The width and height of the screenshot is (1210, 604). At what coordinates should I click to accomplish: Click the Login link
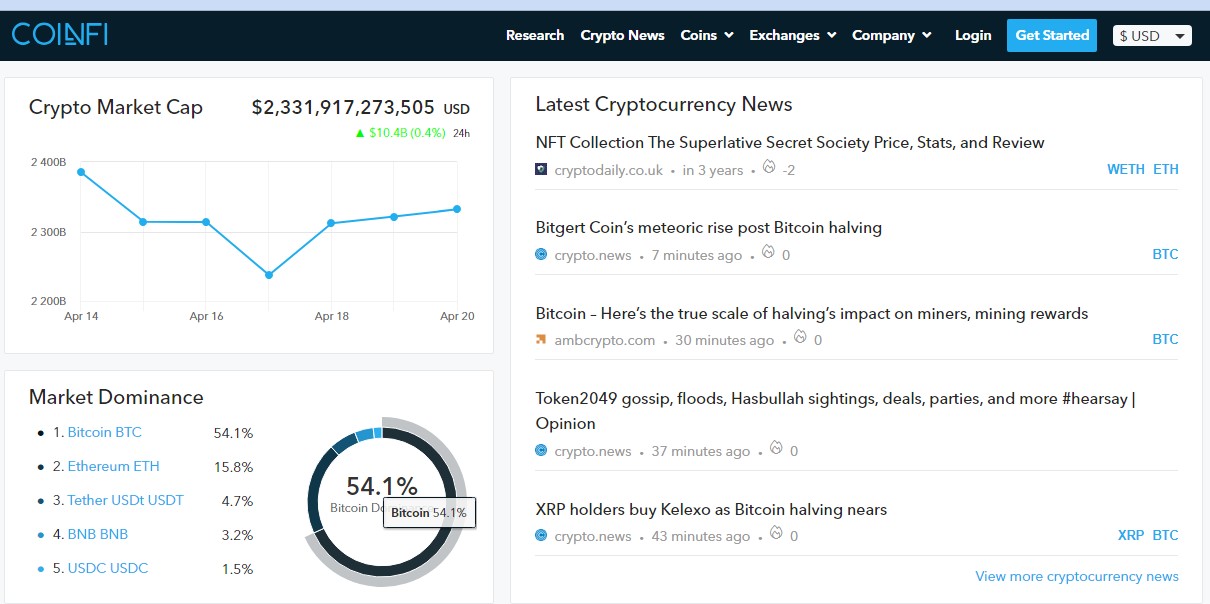coord(973,35)
